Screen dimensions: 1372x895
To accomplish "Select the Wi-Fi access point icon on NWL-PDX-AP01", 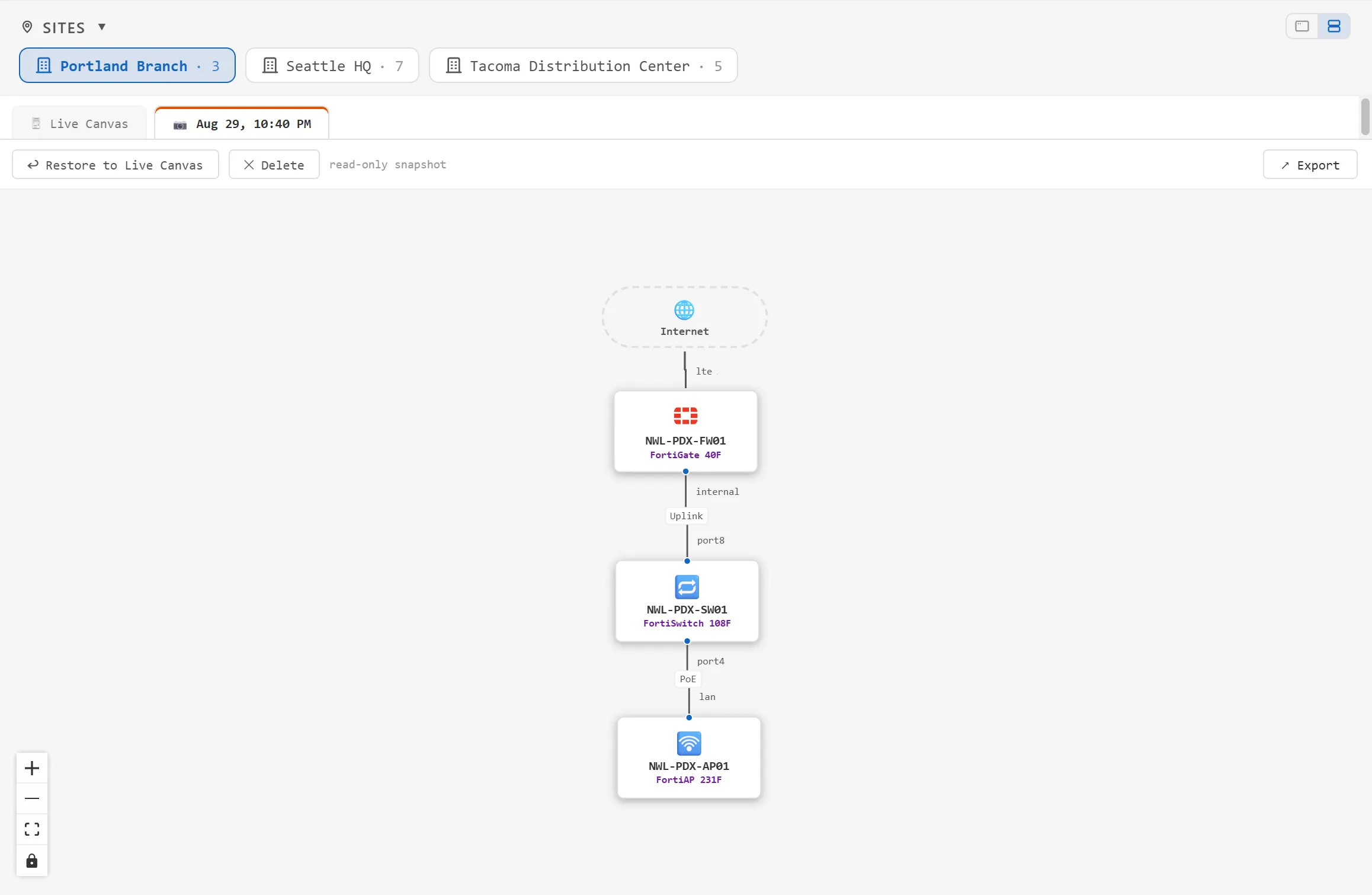I will pyautogui.click(x=689, y=743).
